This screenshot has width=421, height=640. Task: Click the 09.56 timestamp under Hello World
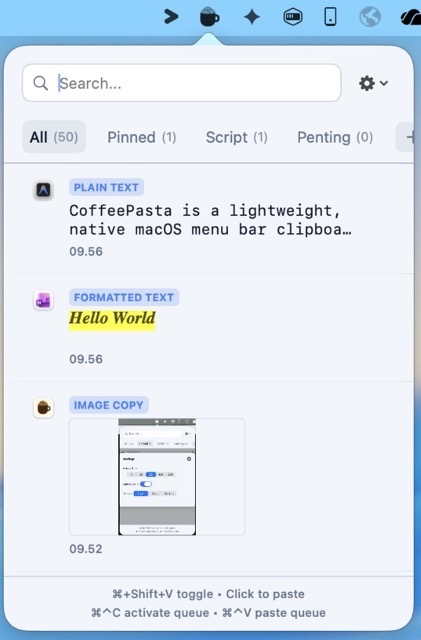[x=86, y=359]
